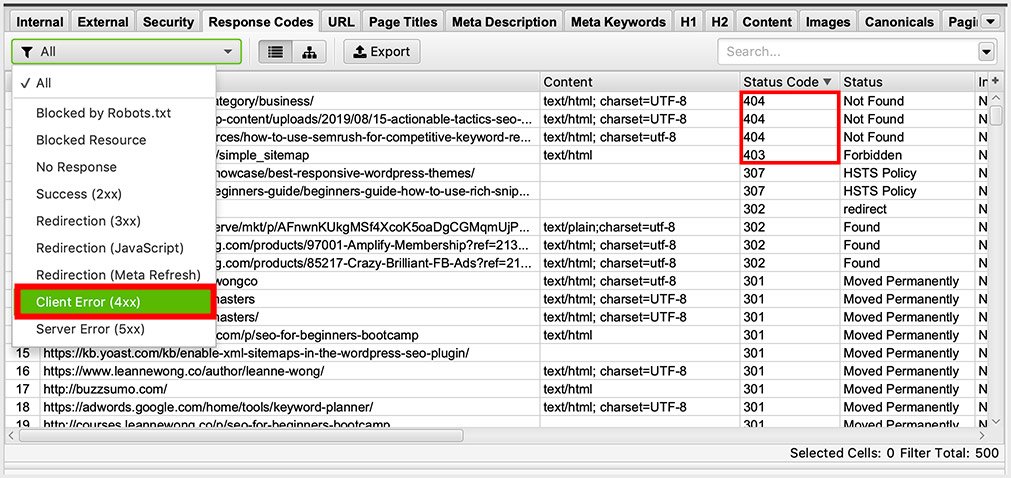Open the URL tab
Viewport: 1011px width, 478px height.
click(x=340, y=22)
